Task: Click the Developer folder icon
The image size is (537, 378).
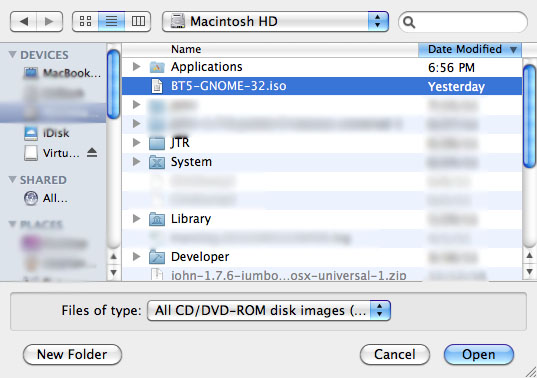Action: (x=157, y=257)
